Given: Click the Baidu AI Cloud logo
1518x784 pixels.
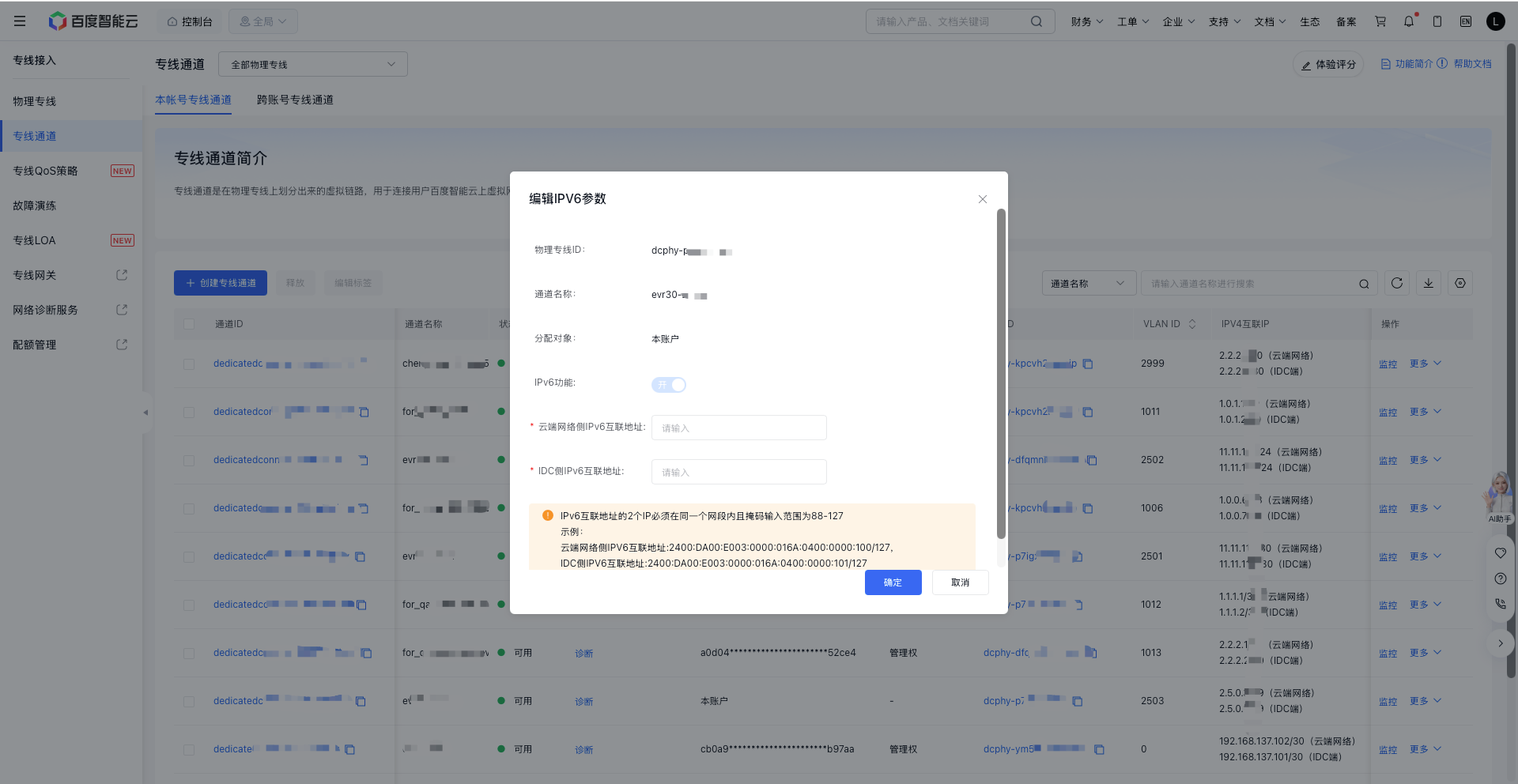Looking at the screenshot, I should (x=93, y=21).
